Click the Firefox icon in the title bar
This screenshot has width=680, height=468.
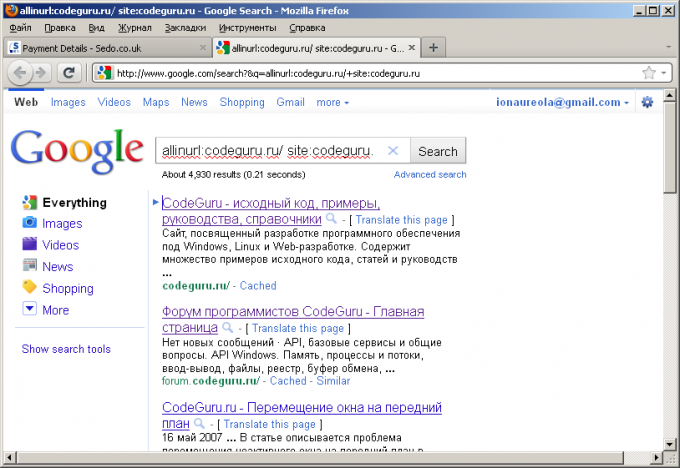pos(12,10)
